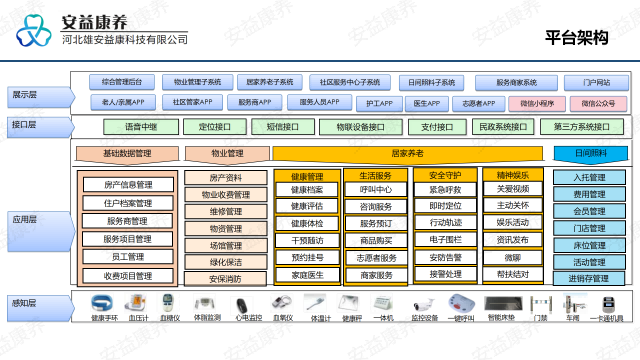Click the 健康手环 wristband device icon
Viewport: 640px width, 360px height.
102,304
